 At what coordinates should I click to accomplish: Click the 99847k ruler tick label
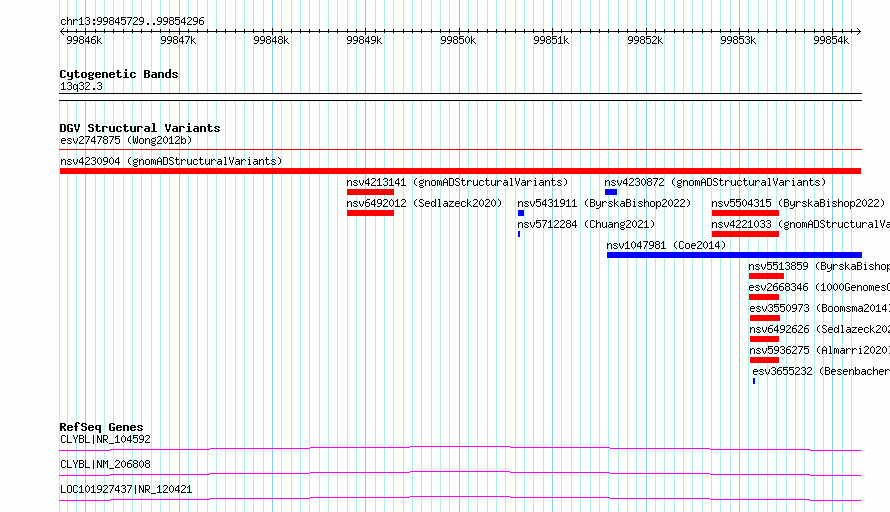178,40
